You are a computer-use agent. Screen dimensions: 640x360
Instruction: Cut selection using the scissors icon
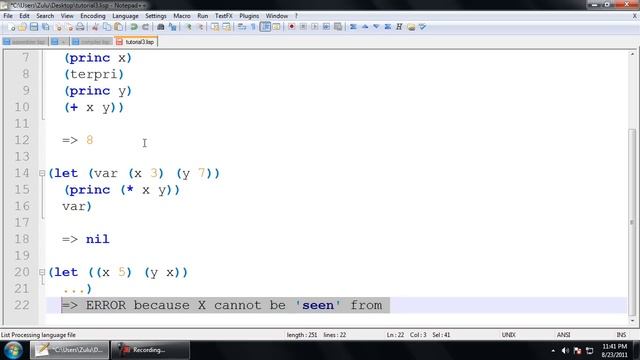[x=95, y=27]
